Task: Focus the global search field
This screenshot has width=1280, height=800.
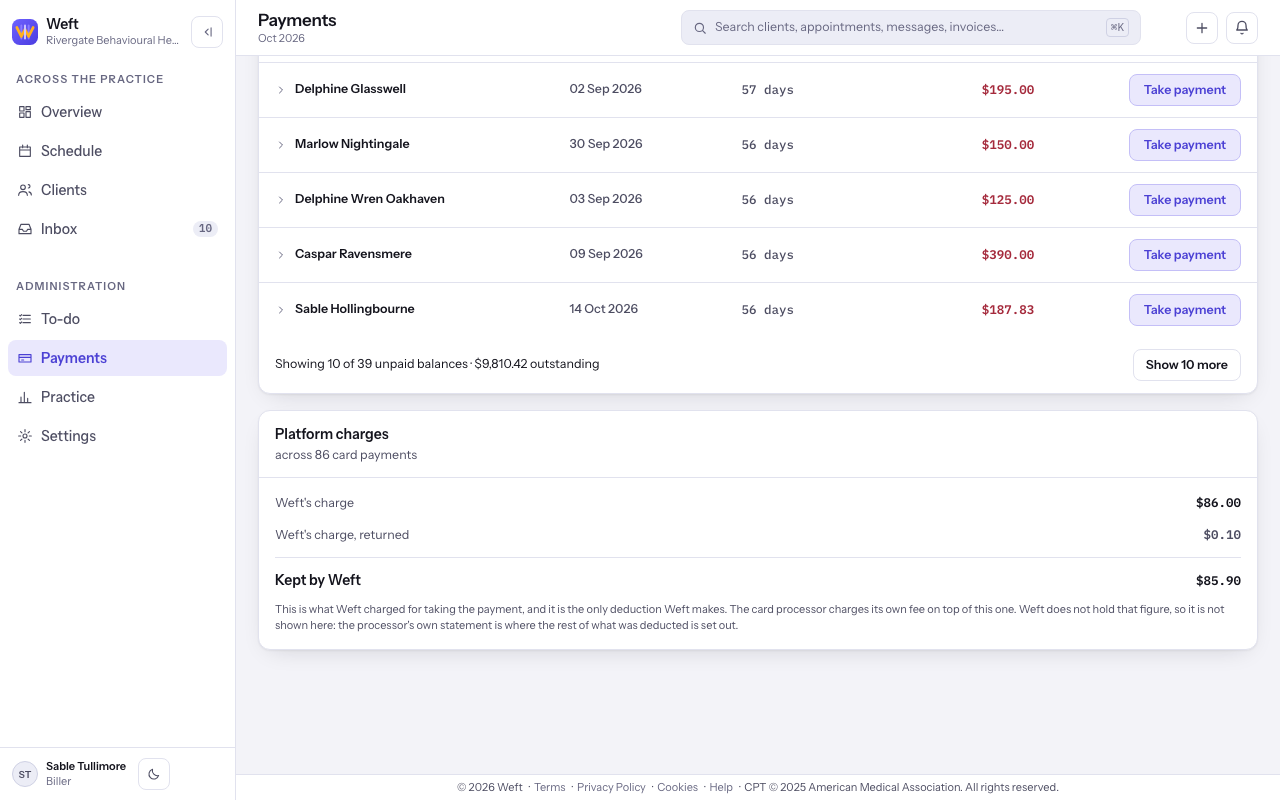Action: tap(911, 28)
